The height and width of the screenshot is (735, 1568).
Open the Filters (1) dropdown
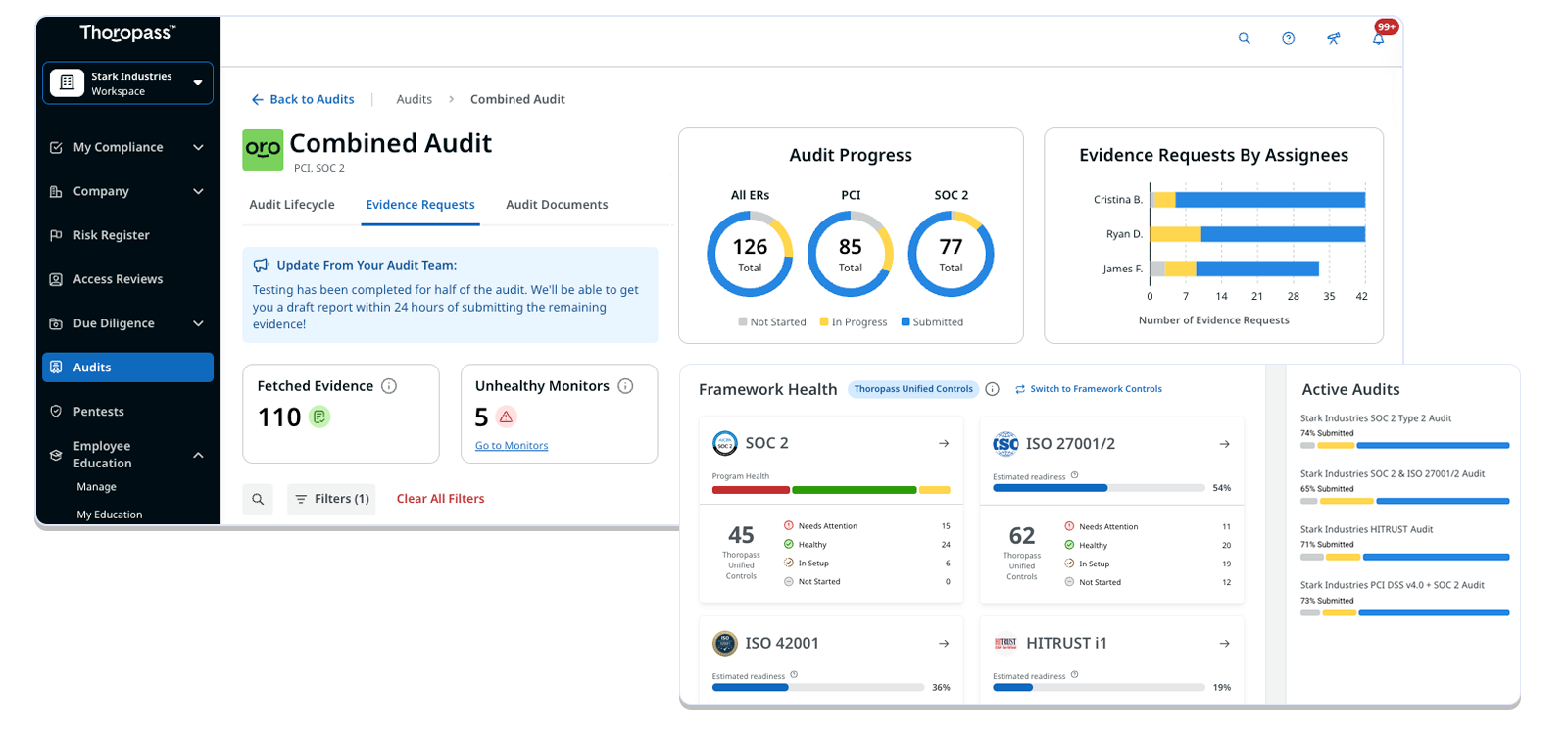tap(331, 499)
